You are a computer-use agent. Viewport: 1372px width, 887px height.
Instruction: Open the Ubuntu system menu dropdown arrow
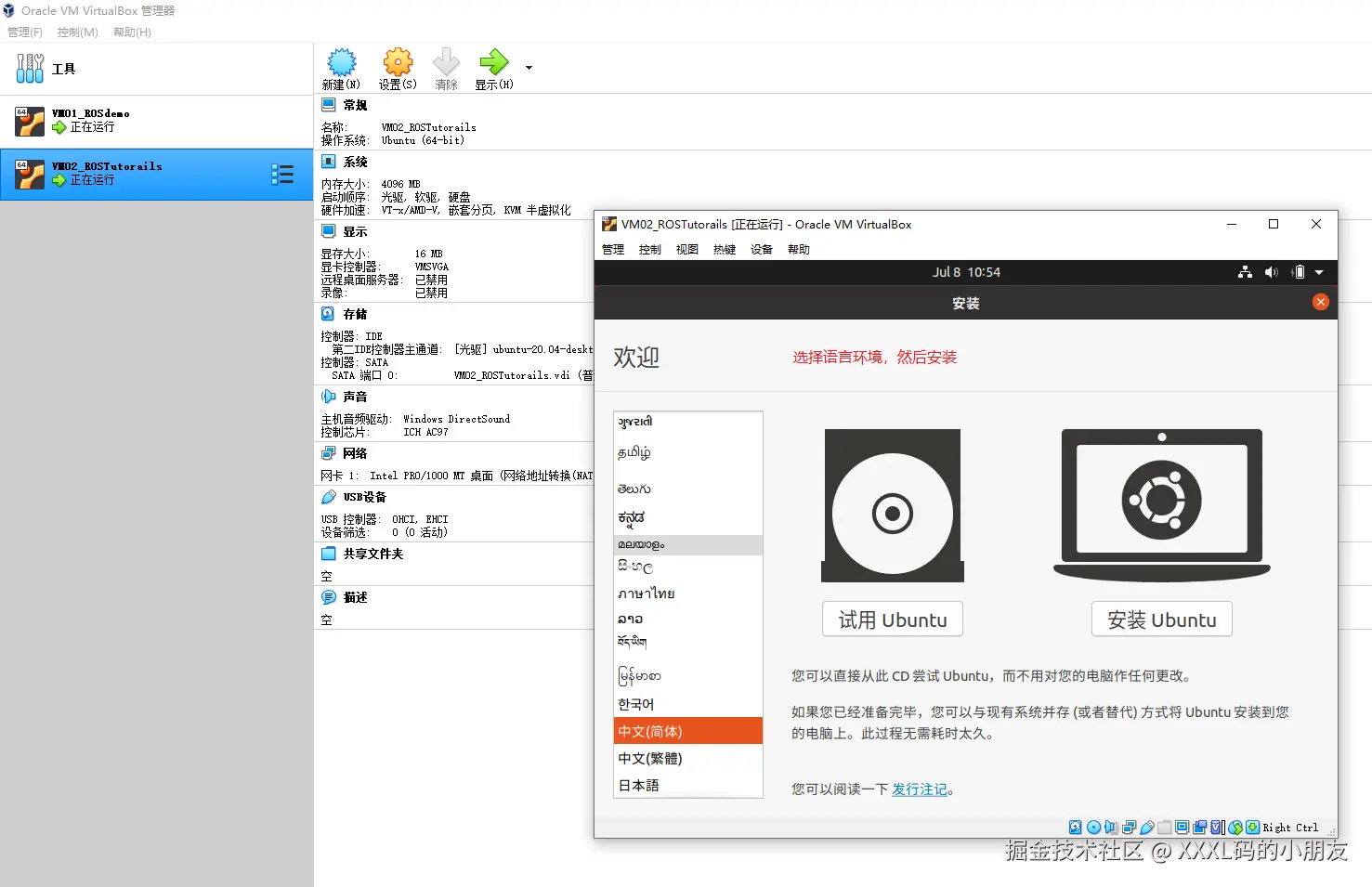pyautogui.click(x=1319, y=272)
